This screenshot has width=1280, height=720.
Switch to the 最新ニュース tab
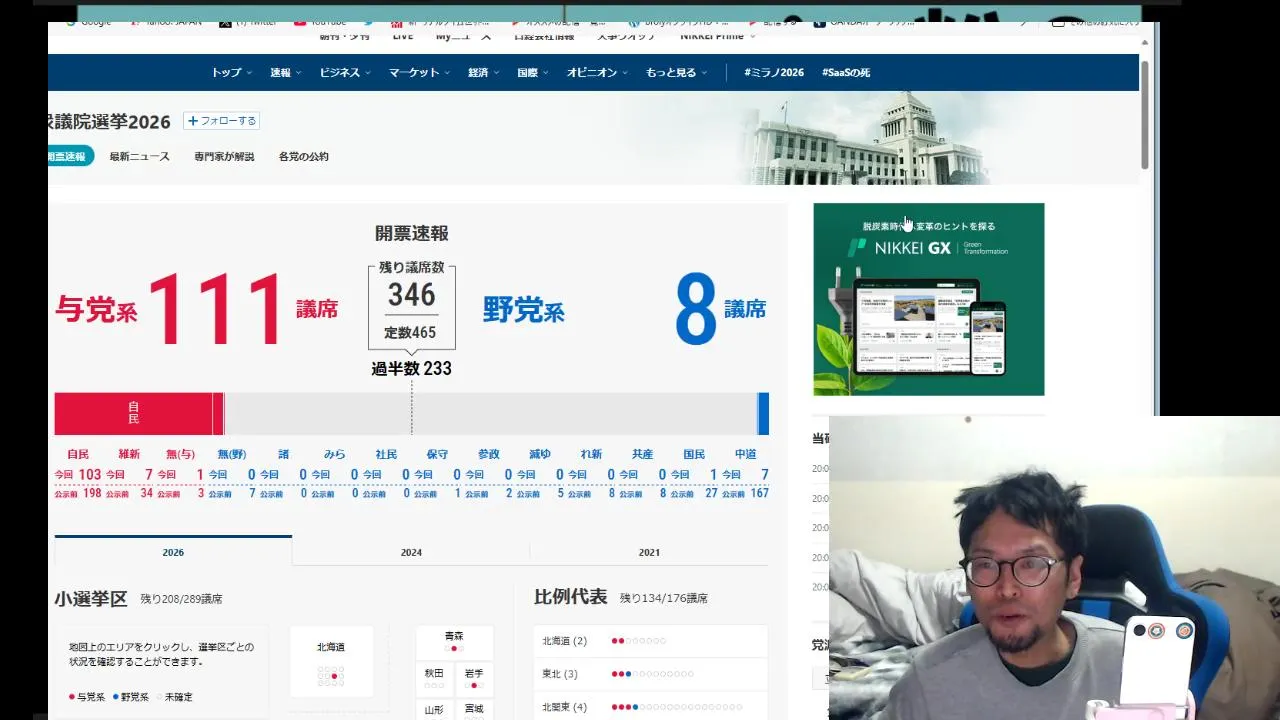pos(140,156)
